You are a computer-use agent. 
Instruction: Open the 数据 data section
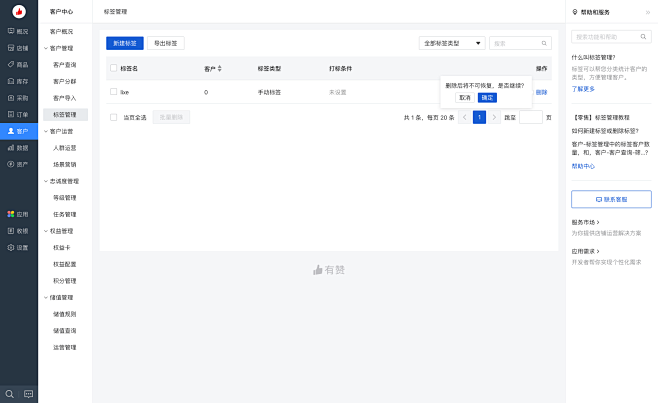(18, 147)
